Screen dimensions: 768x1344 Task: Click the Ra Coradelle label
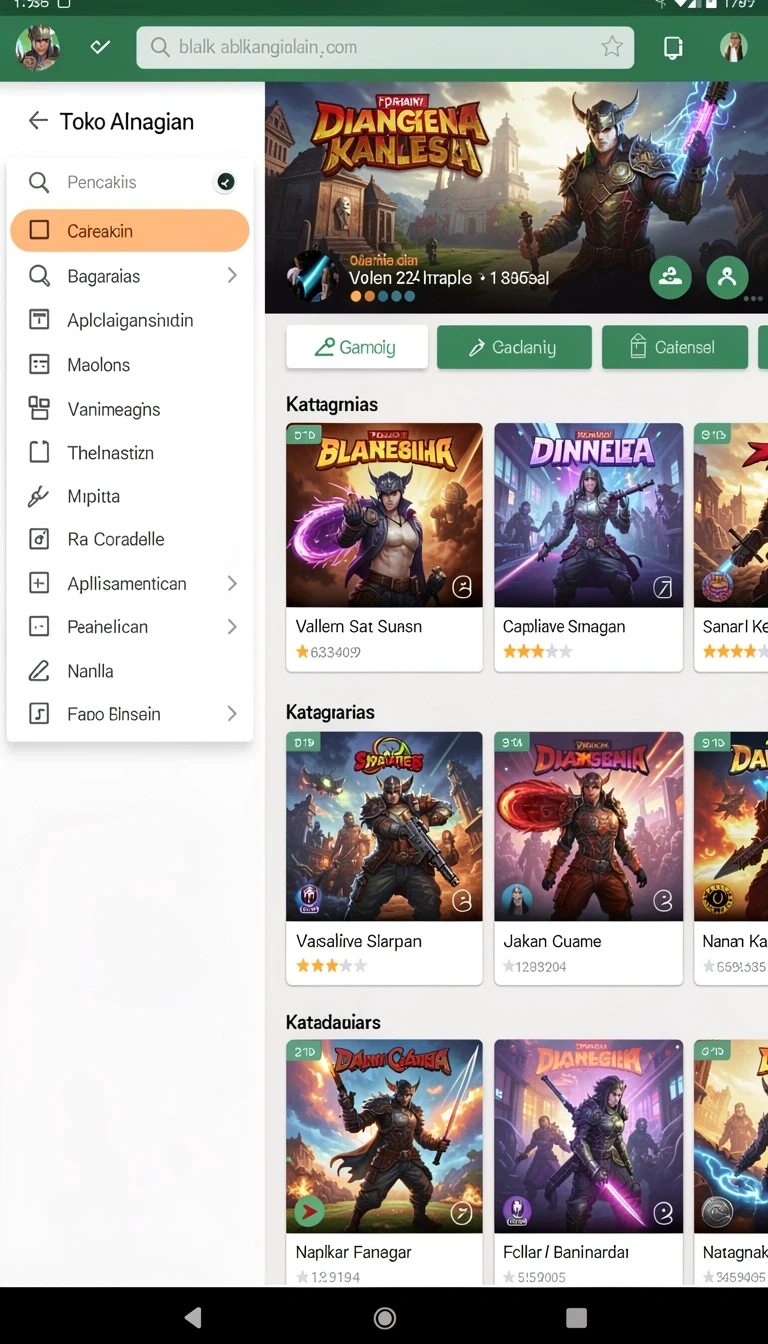[x=116, y=539]
